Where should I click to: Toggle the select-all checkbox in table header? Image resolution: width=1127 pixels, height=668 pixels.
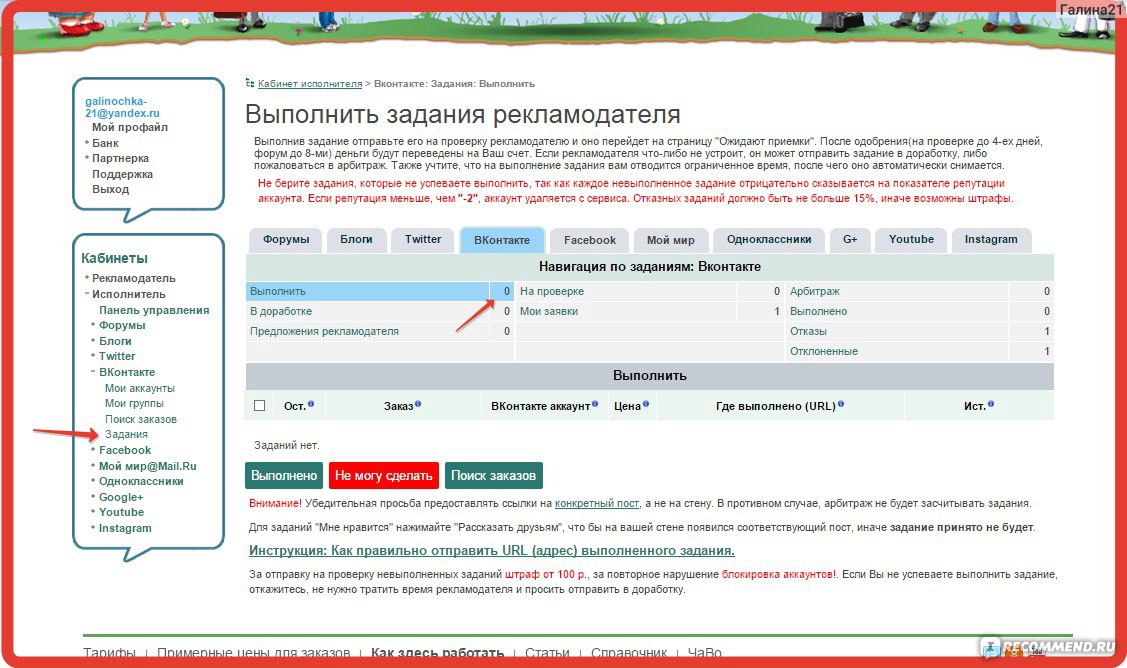(x=260, y=405)
